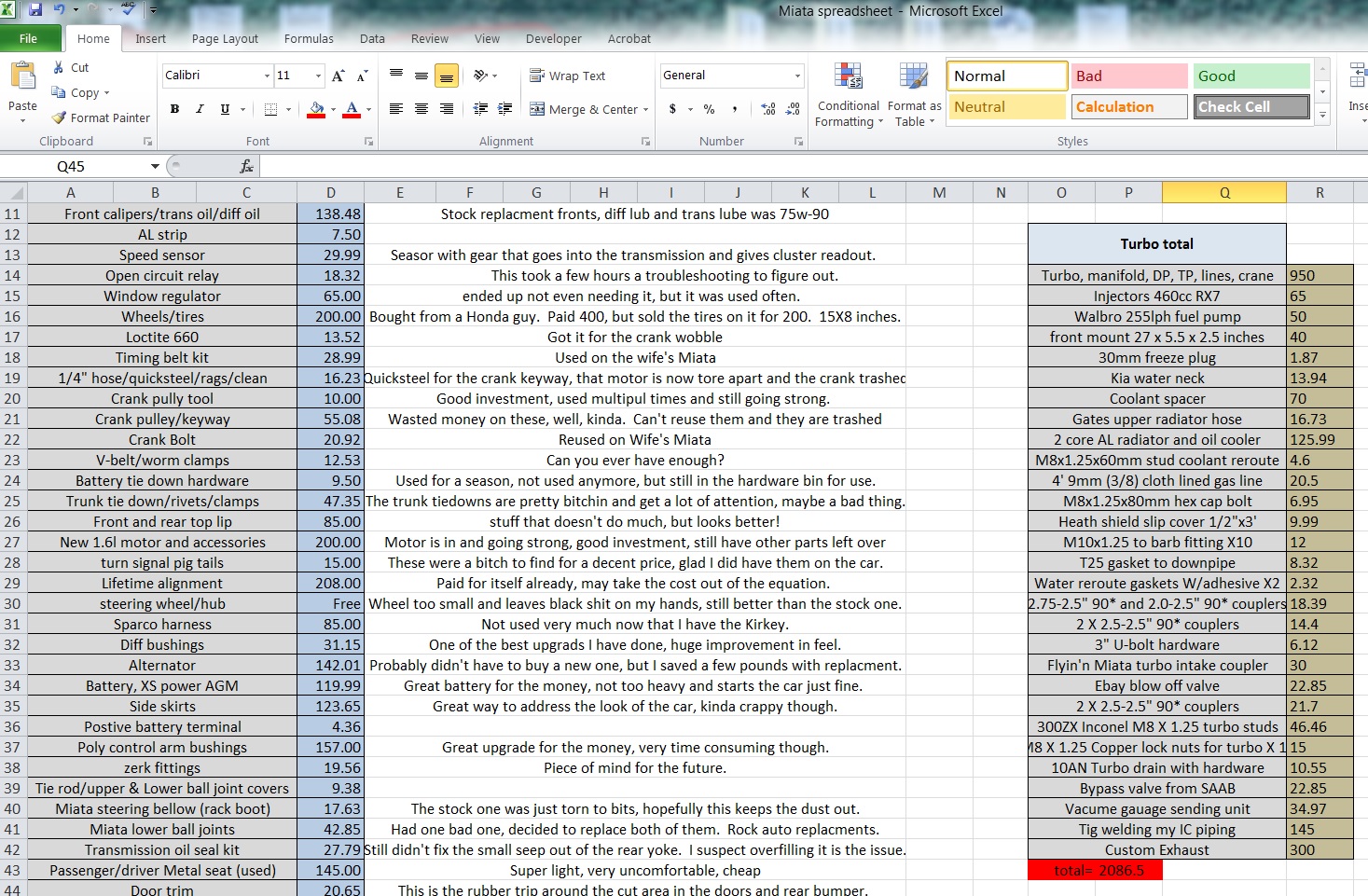Apply Percent Style formatting
This screenshot has width=1368, height=896.
coord(709,109)
